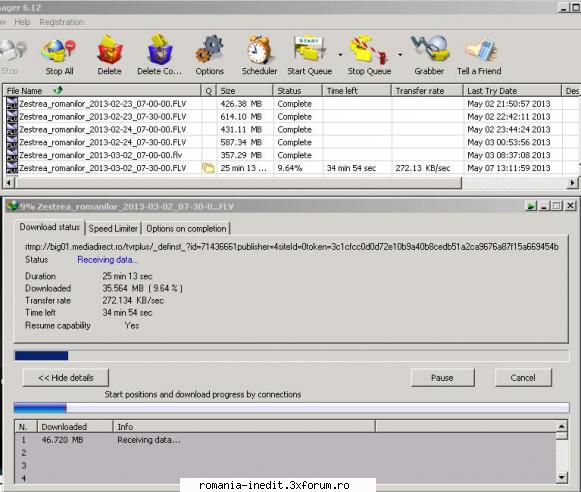This screenshot has height=492, width=581.
Task: Click right arrow of file list scrollbar
Action: (572, 183)
